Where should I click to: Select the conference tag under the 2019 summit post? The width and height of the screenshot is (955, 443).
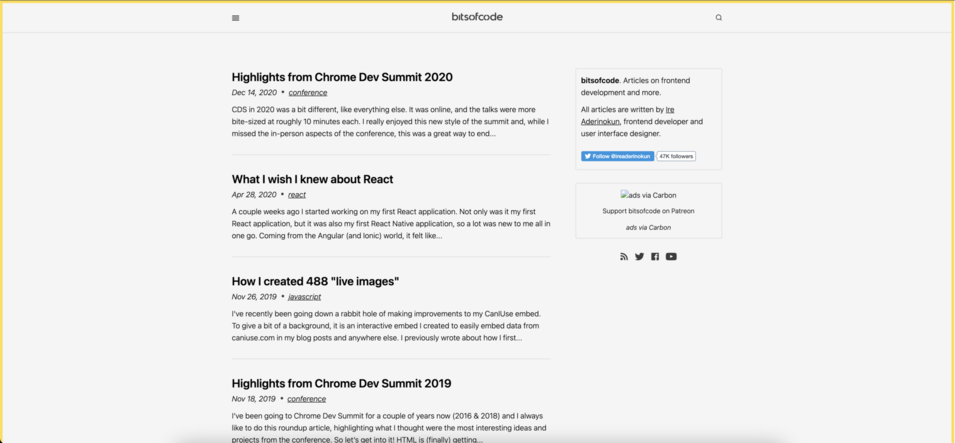306,399
